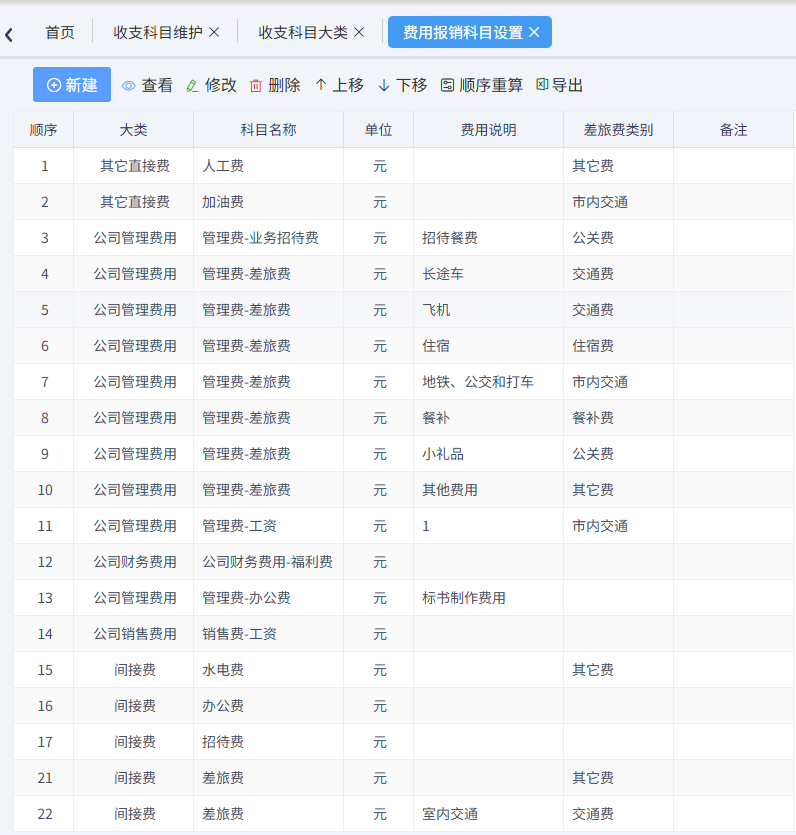The width and height of the screenshot is (796, 835).
Task: Click sequence number 10 cell
Action: [x=44, y=490]
